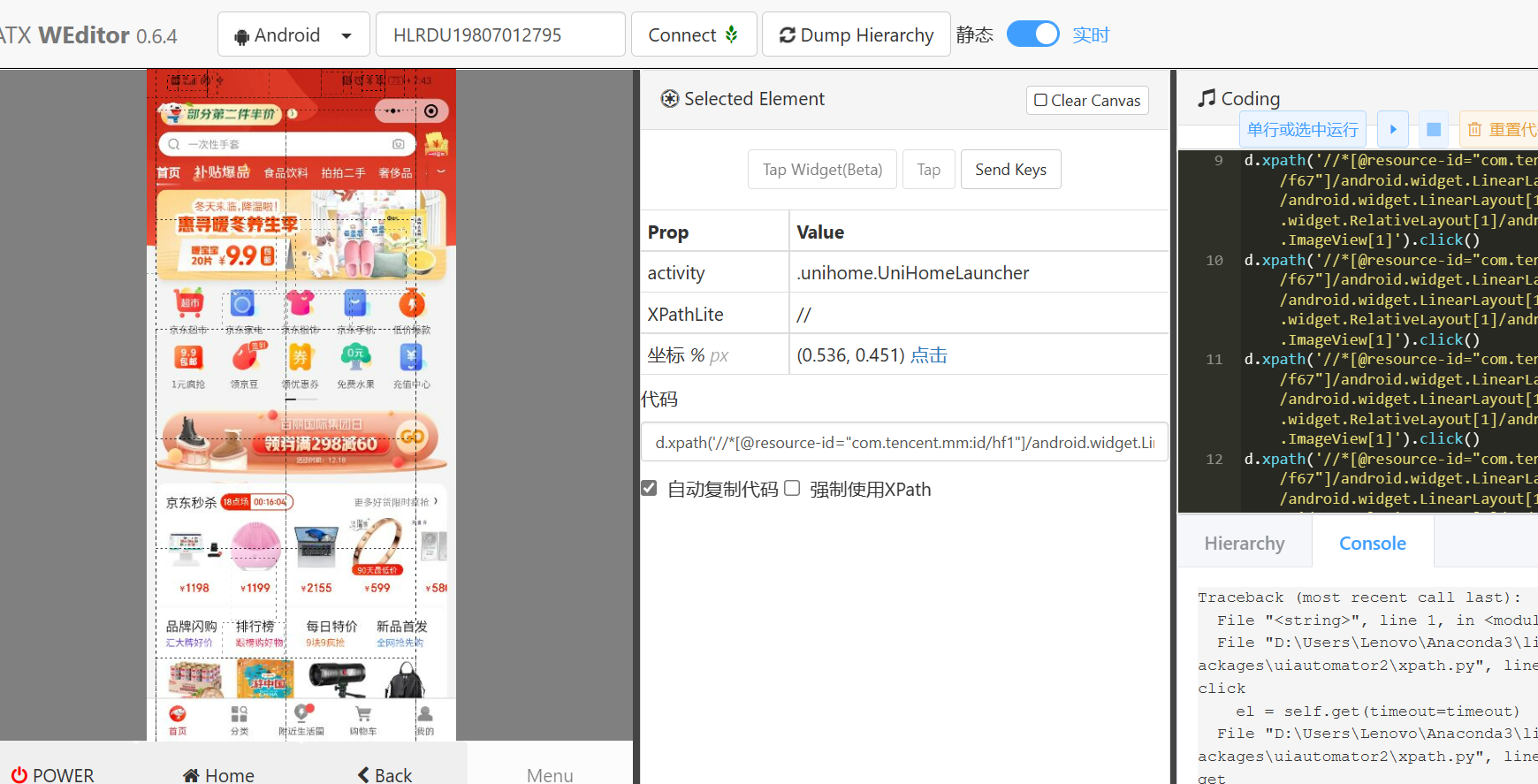Click the Tap button in Selected Element
1538x784 pixels.
pyautogui.click(x=928, y=169)
